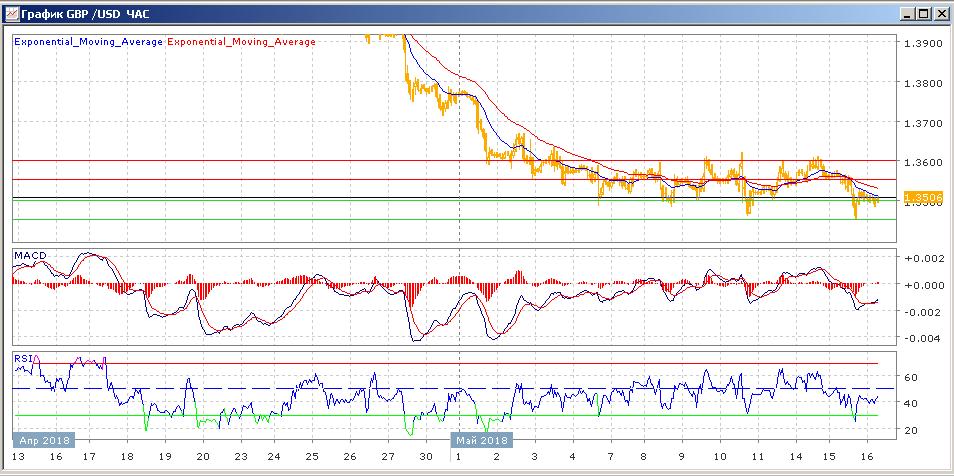Click the MACD indicator panel label

(x=29, y=256)
